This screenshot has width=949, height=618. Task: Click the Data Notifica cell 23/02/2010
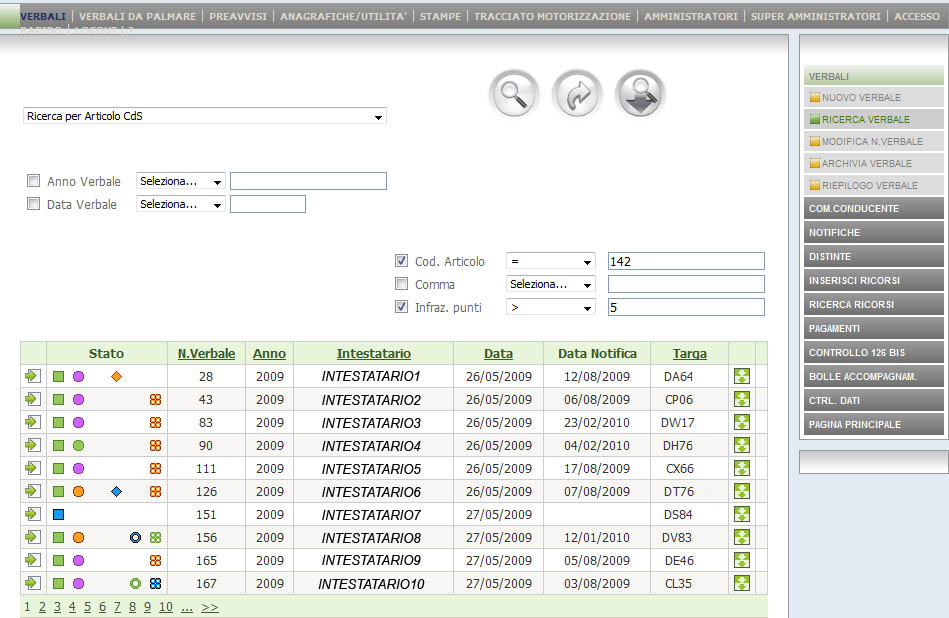[597, 422]
